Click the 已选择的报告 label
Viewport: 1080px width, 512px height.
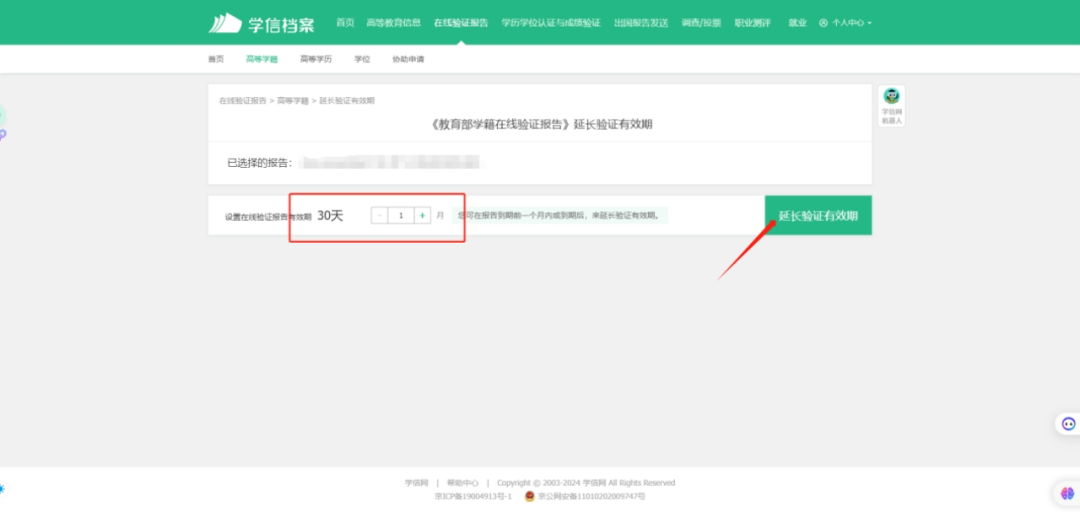(x=260, y=163)
